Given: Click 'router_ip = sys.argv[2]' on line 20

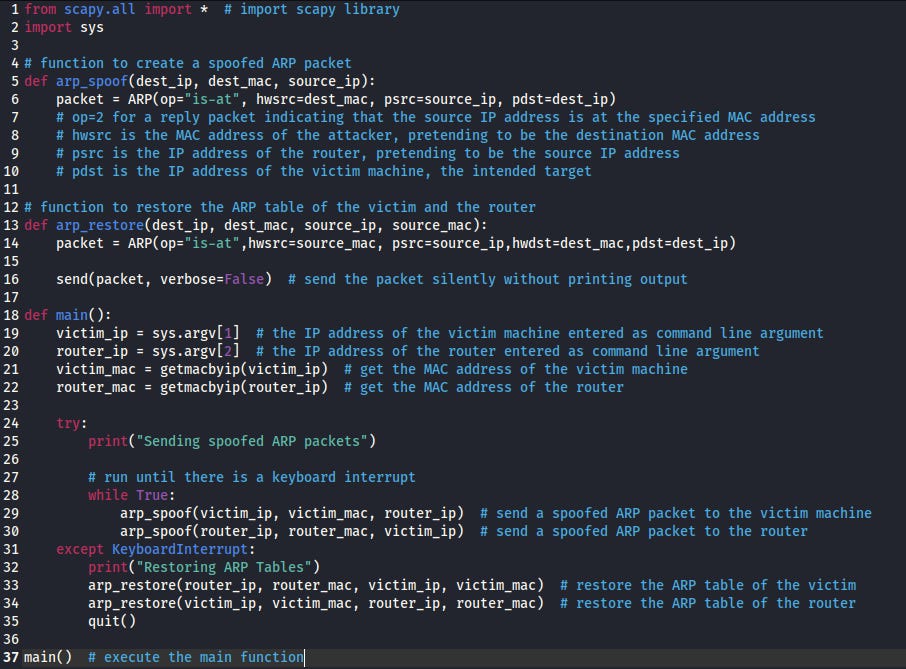Looking at the screenshot, I should [x=148, y=351].
